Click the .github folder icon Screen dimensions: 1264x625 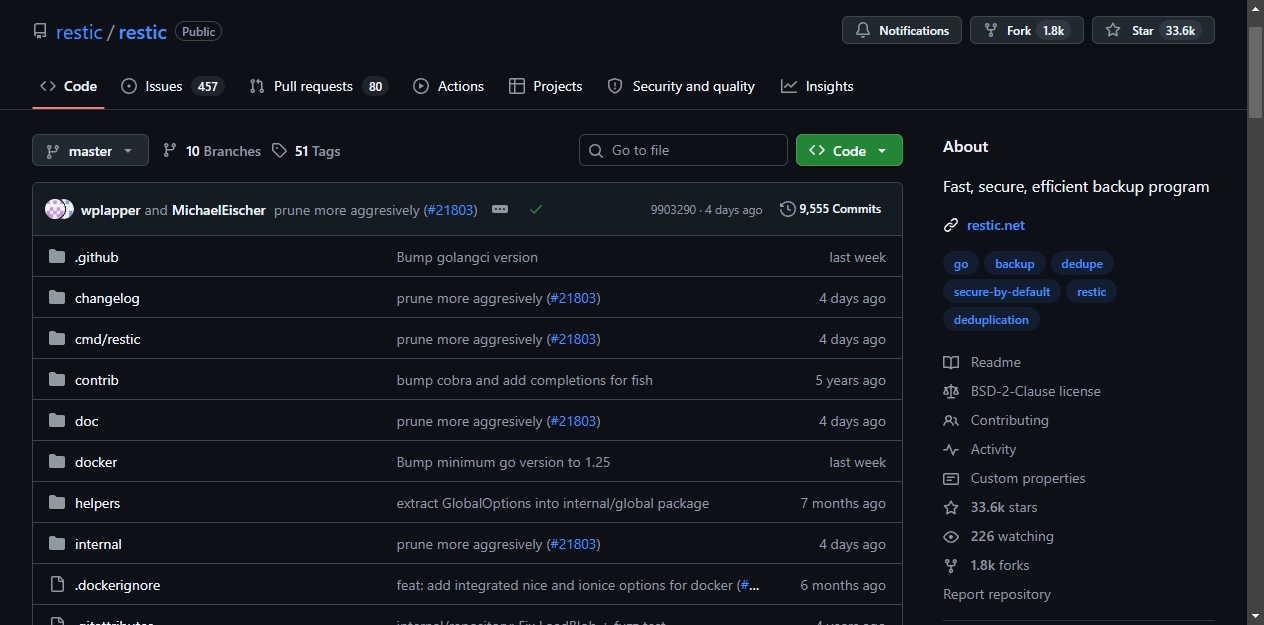[x=56, y=257]
